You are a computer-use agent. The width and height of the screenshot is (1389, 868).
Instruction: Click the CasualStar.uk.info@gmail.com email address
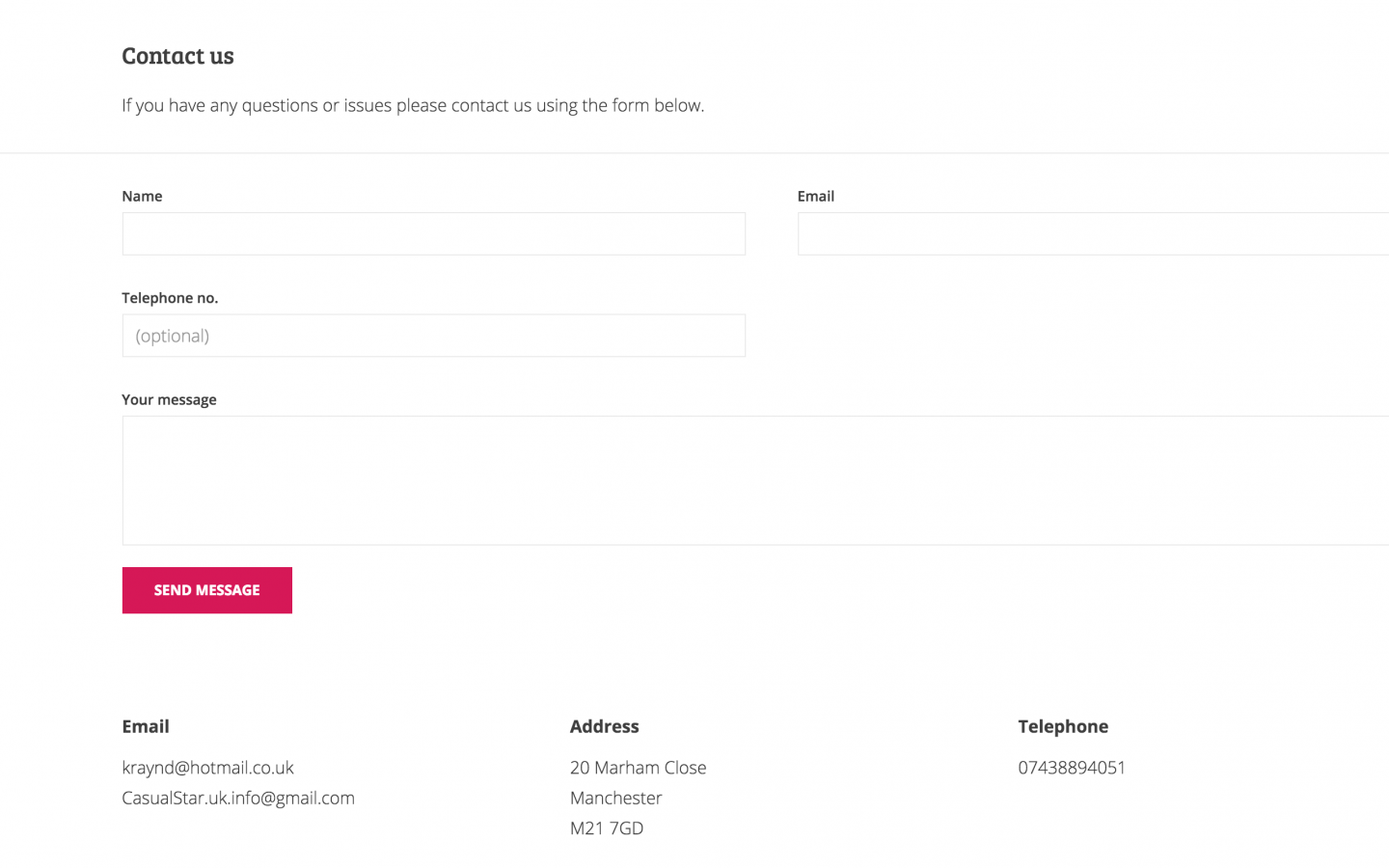[238, 798]
